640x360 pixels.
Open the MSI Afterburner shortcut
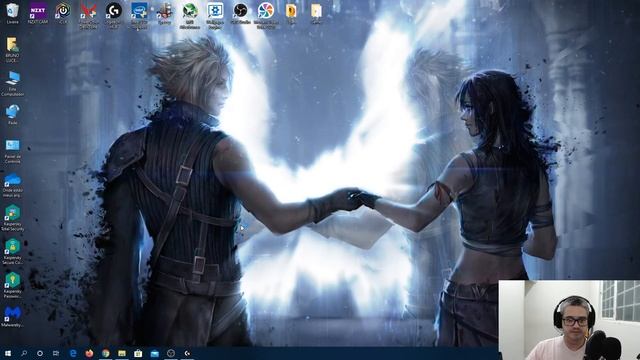(190, 16)
